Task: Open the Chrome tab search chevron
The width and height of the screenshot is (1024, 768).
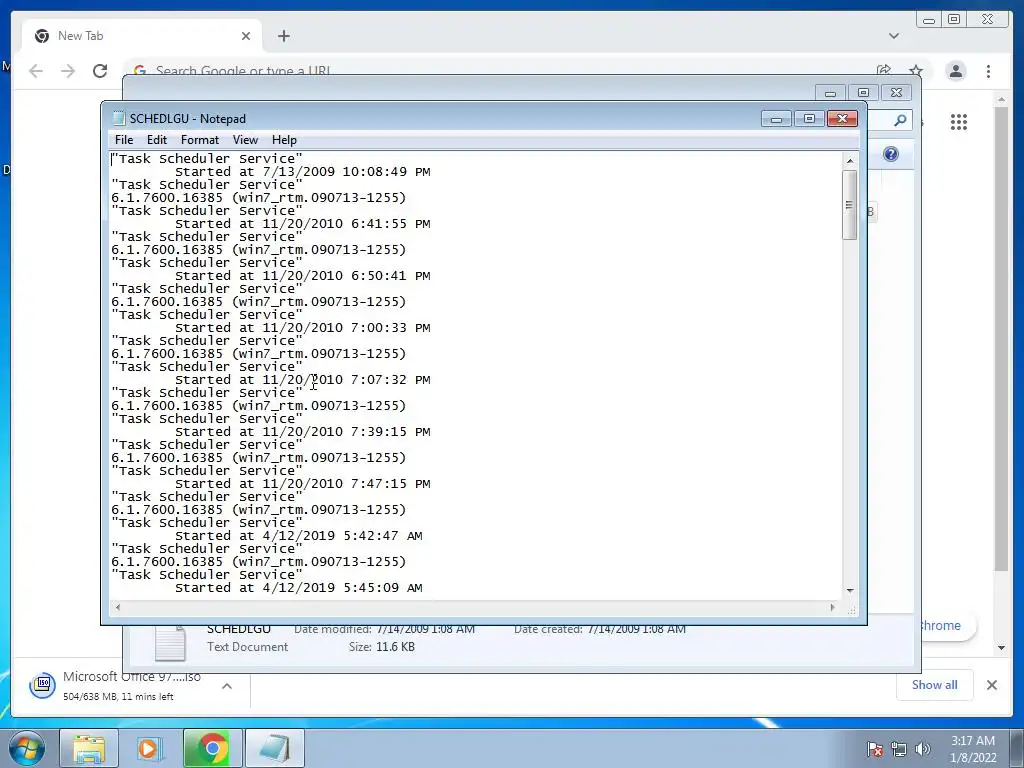Action: pos(893,36)
